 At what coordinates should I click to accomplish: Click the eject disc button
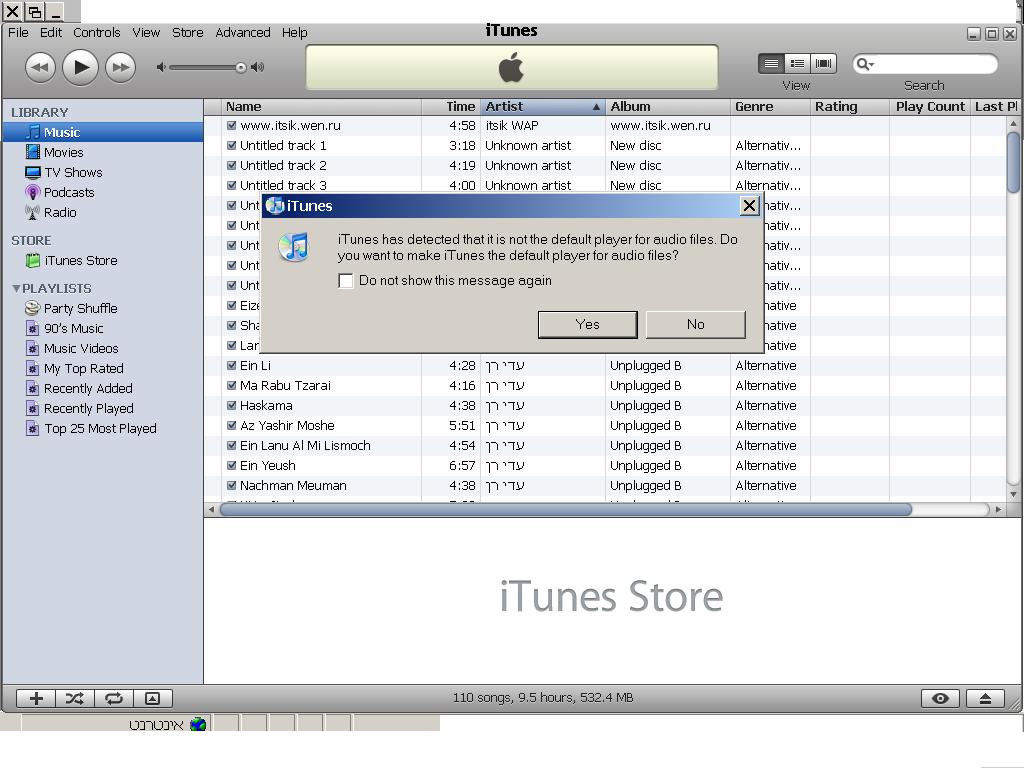tap(985, 698)
